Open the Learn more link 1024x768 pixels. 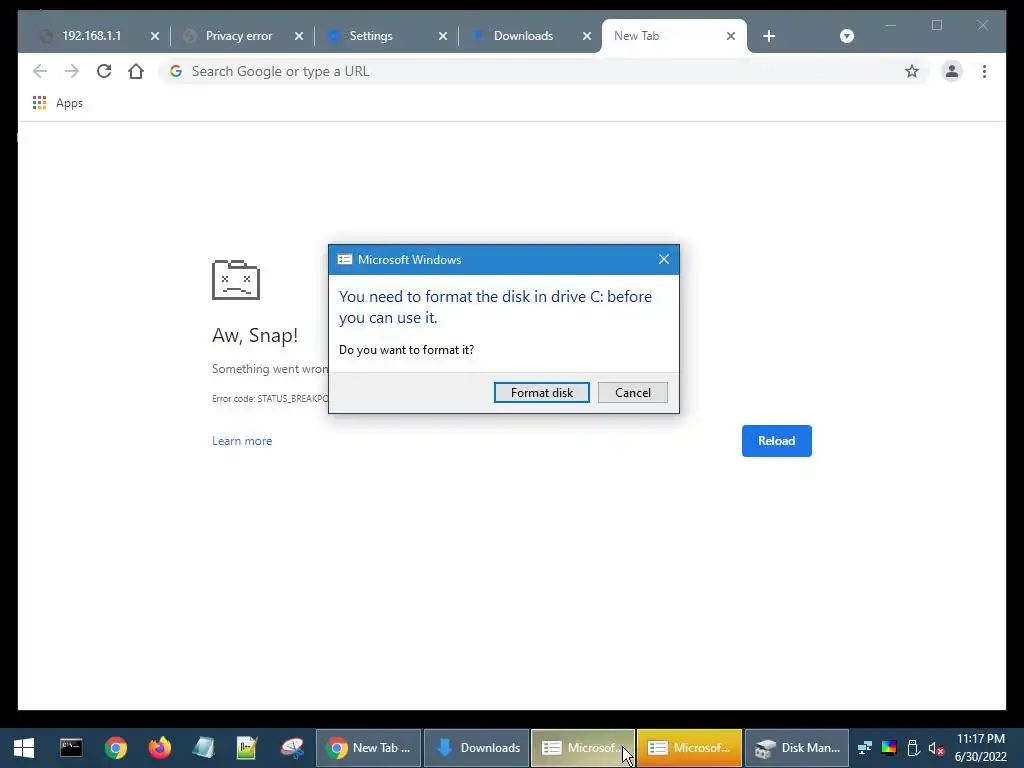pyautogui.click(x=242, y=441)
